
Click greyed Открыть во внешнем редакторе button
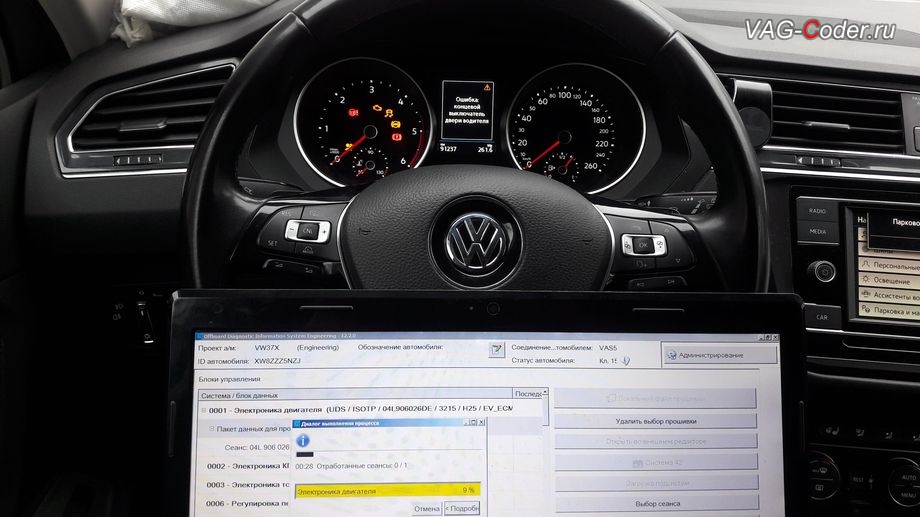(x=655, y=441)
